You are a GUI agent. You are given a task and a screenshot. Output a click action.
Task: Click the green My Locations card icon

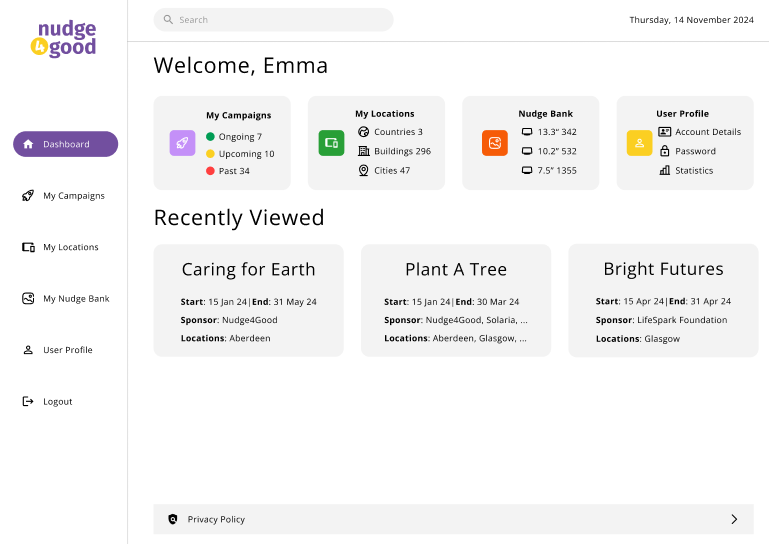tap(331, 143)
